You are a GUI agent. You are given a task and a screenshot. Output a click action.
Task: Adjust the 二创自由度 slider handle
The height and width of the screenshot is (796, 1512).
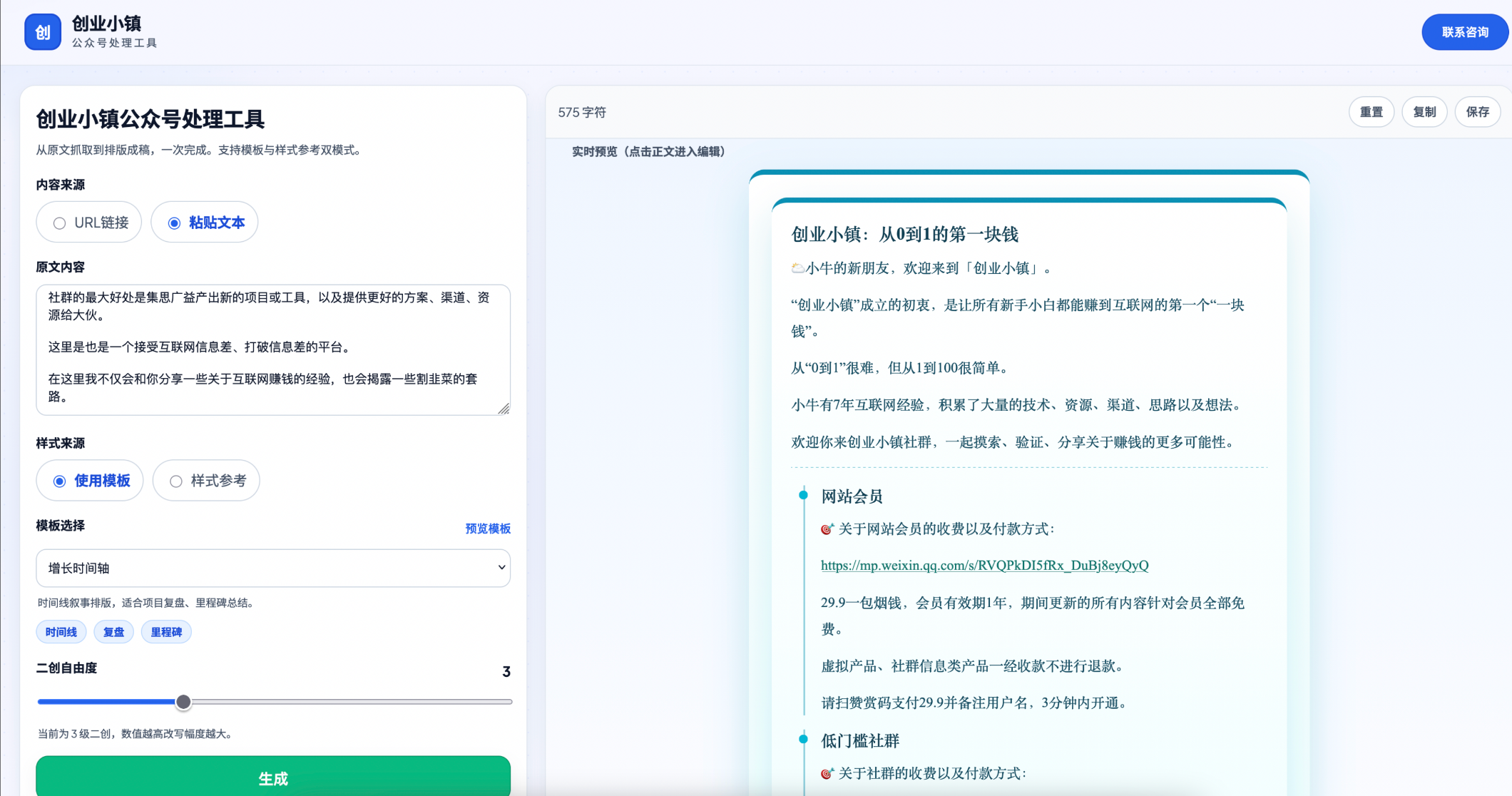coord(183,702)
